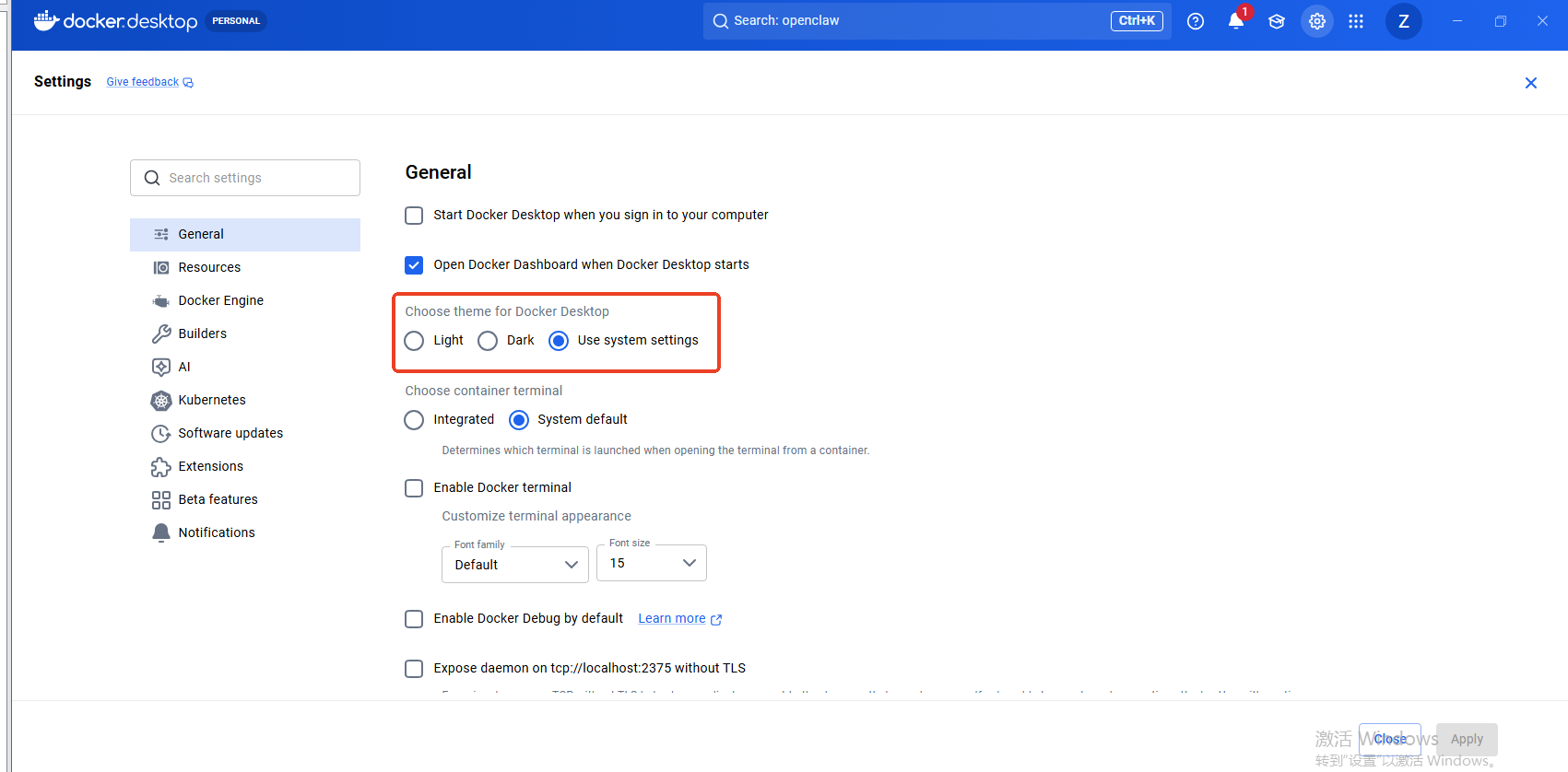The image size is (1568, 772).
Task: Choose System default container terminal
Action: click(519, 420)
